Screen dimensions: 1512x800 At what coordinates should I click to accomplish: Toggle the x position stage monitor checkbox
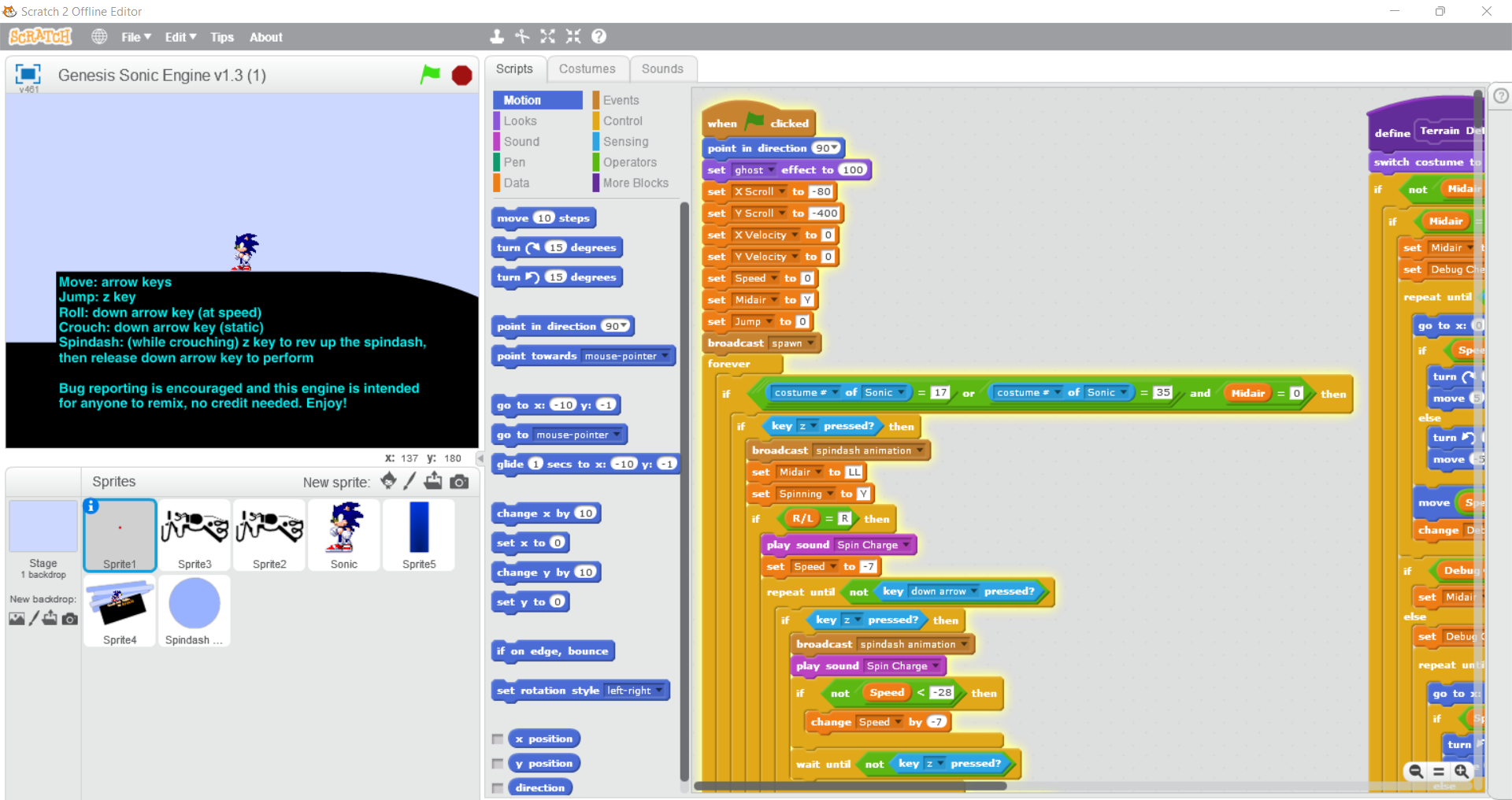[497, 739]
